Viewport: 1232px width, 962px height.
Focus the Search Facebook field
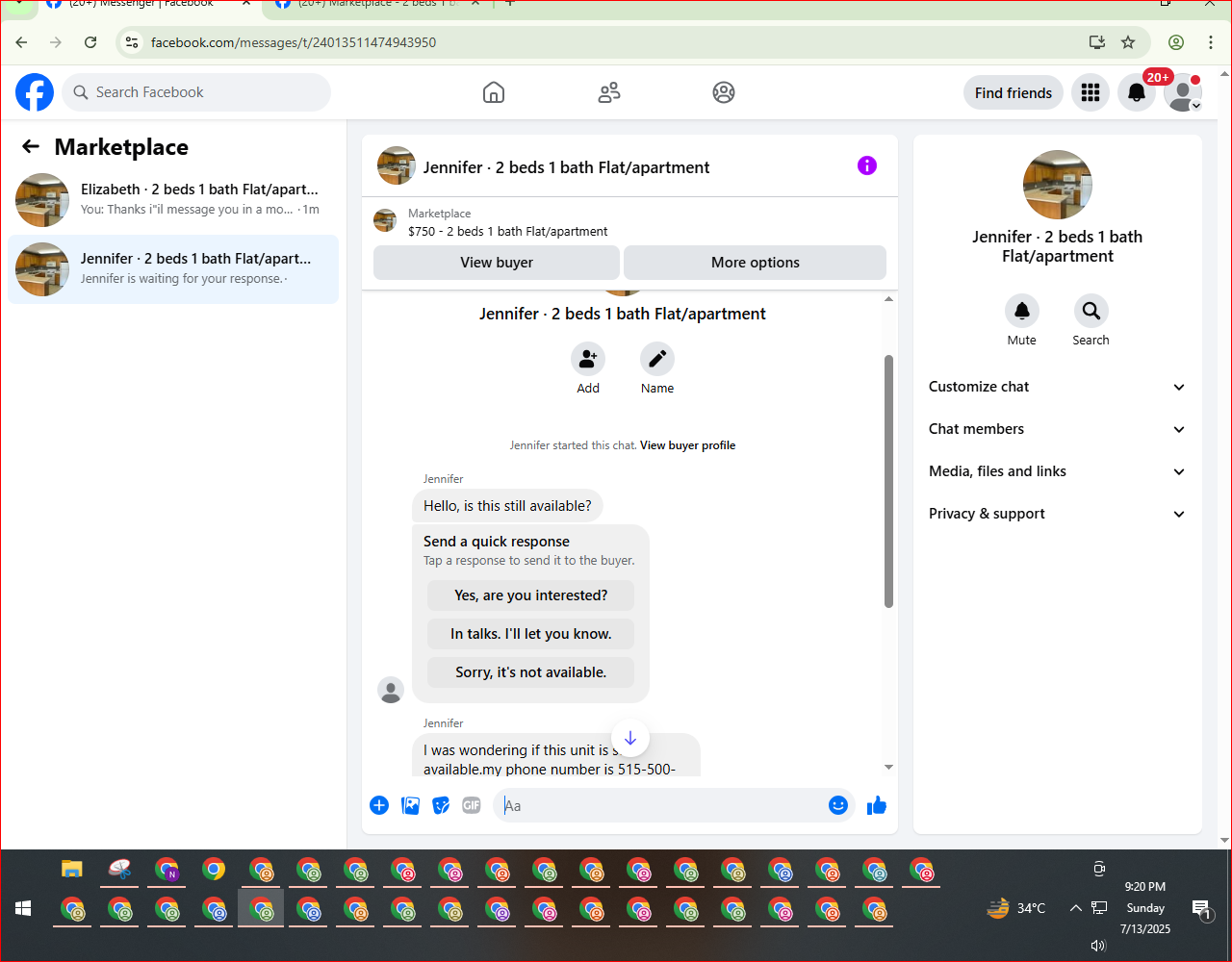[x=197, y=92]
